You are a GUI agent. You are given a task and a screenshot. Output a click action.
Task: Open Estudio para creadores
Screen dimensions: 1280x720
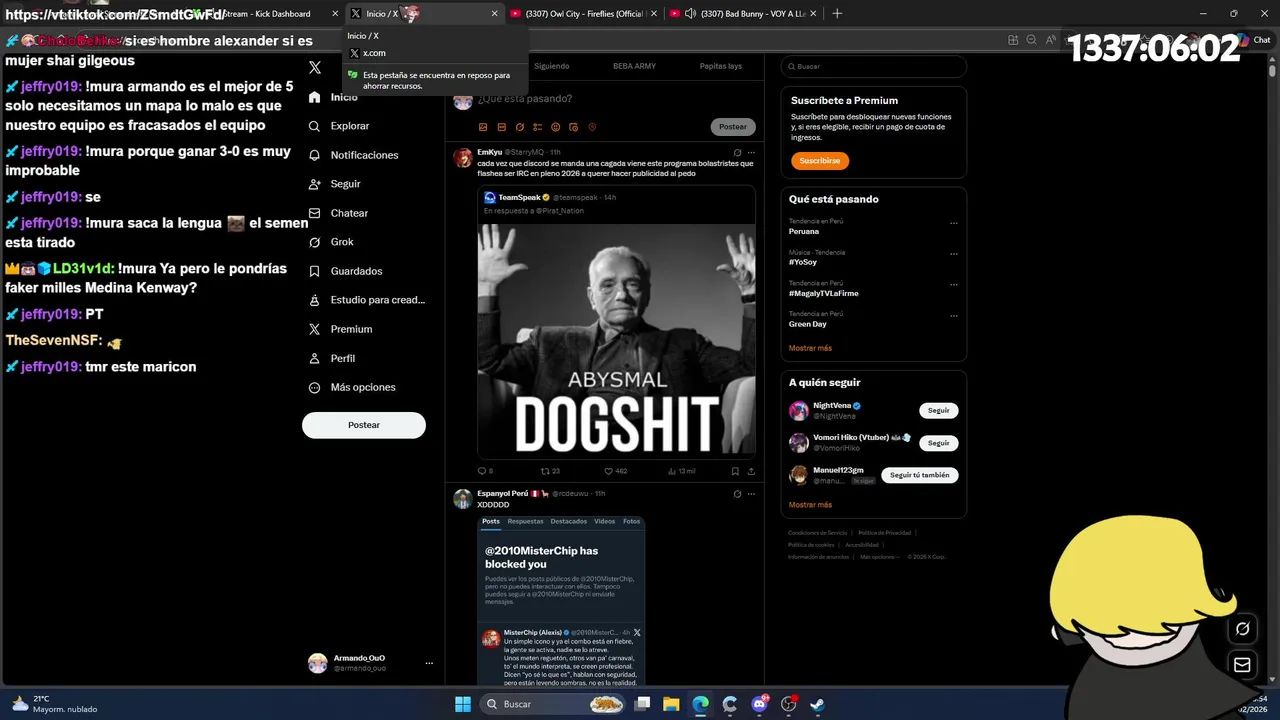366,300
